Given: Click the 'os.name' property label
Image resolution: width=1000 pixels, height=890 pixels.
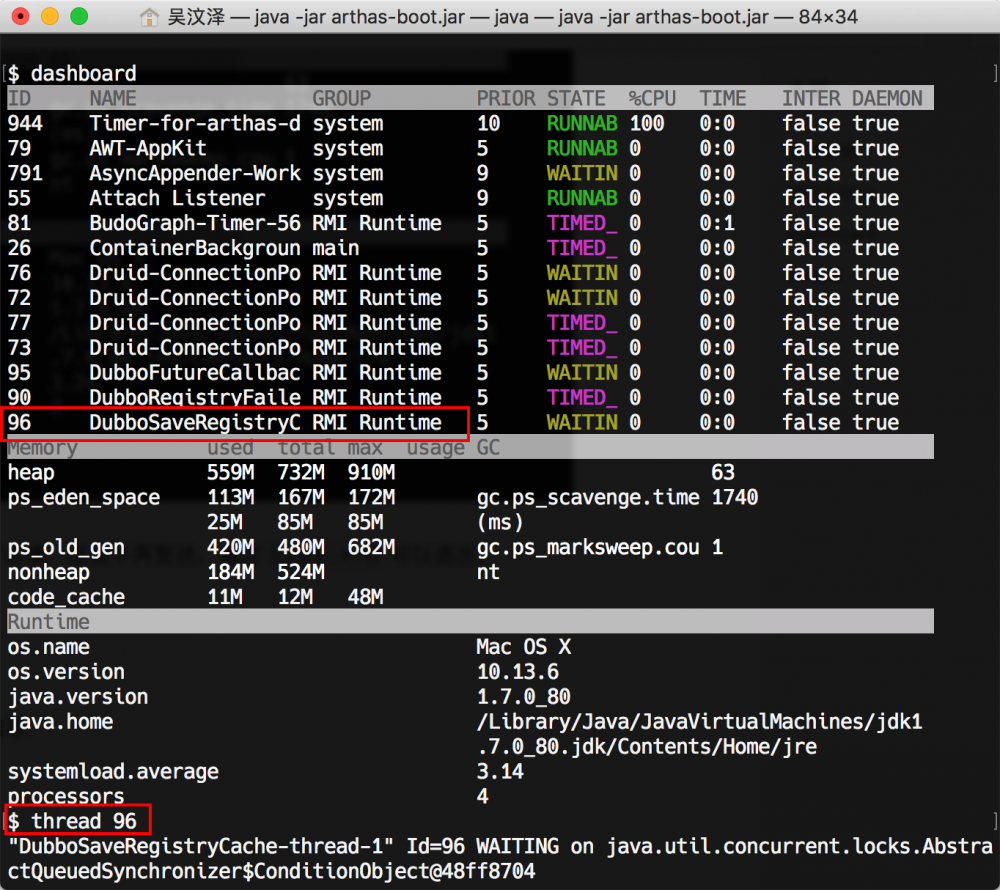Looking at the screenshot, I should click(48, 646).
